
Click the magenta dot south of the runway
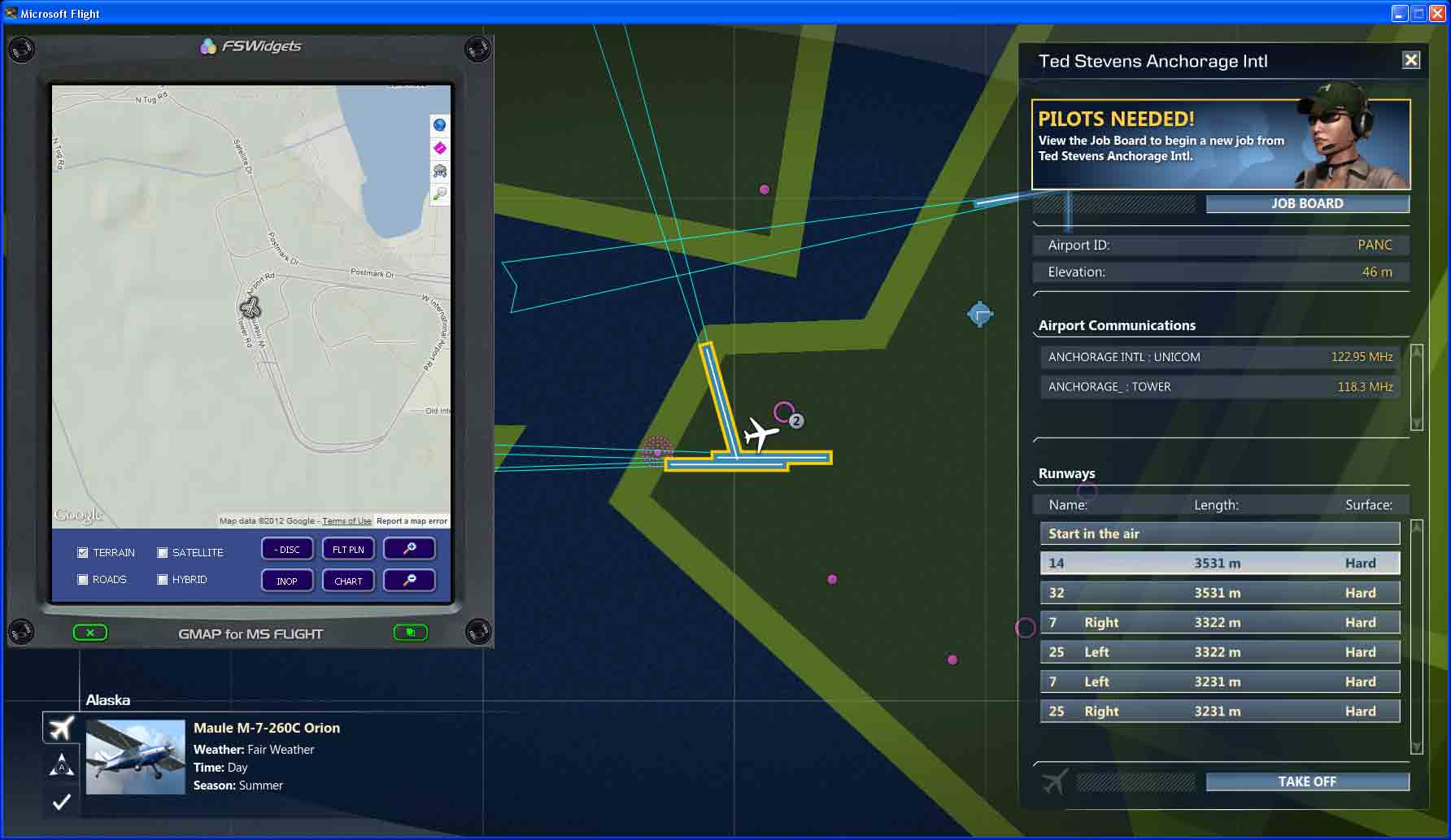(832, 580)
